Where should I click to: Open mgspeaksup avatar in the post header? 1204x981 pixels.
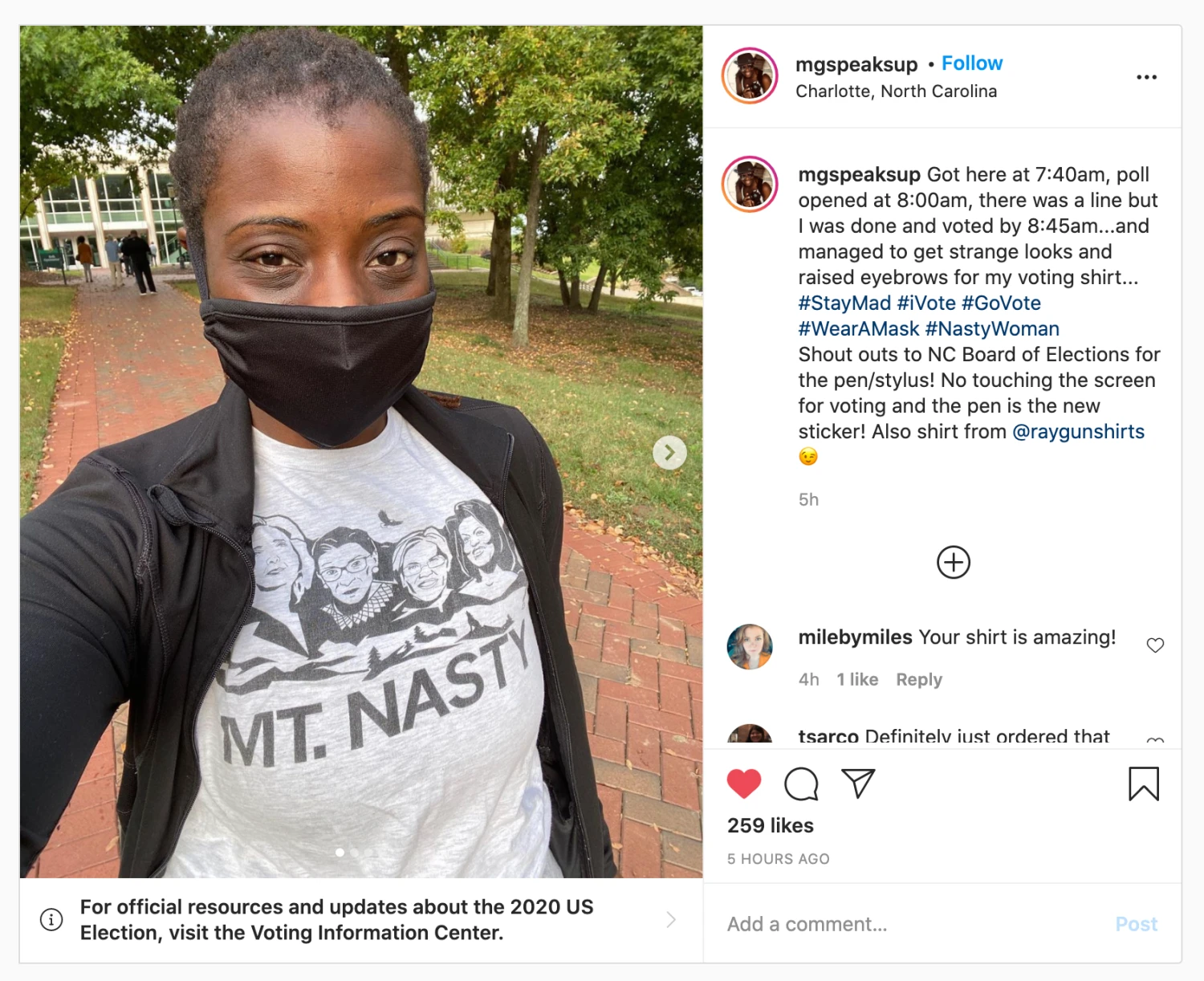pos(750,76)
